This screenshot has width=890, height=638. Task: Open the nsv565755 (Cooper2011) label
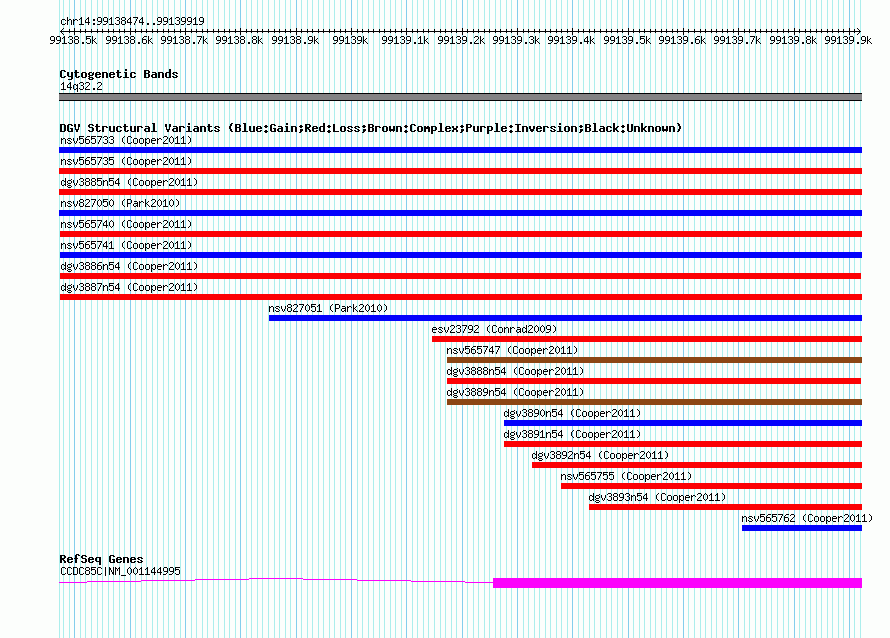click(x=626, y=476)
